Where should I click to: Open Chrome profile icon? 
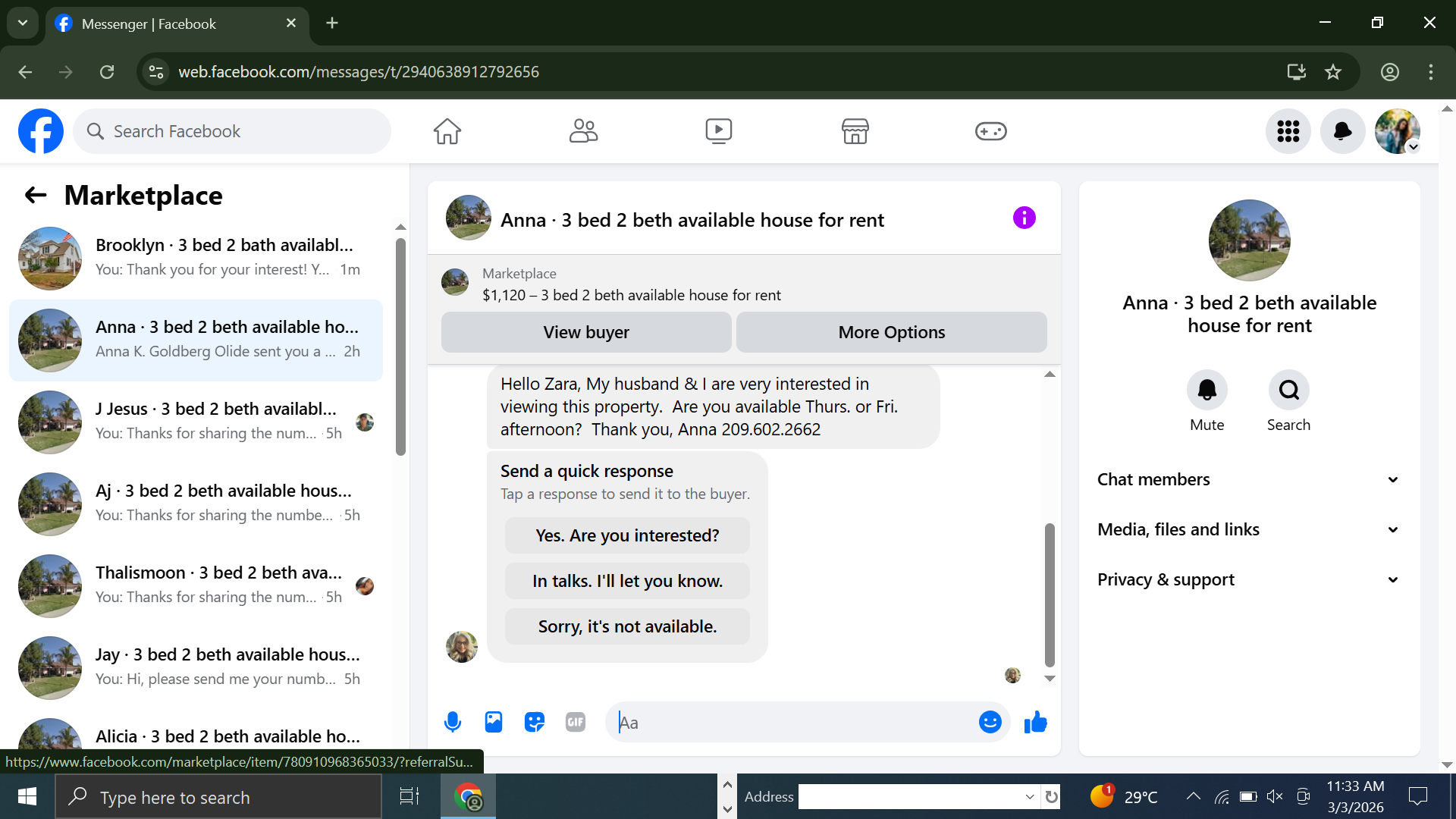[x=1390, y=72]
